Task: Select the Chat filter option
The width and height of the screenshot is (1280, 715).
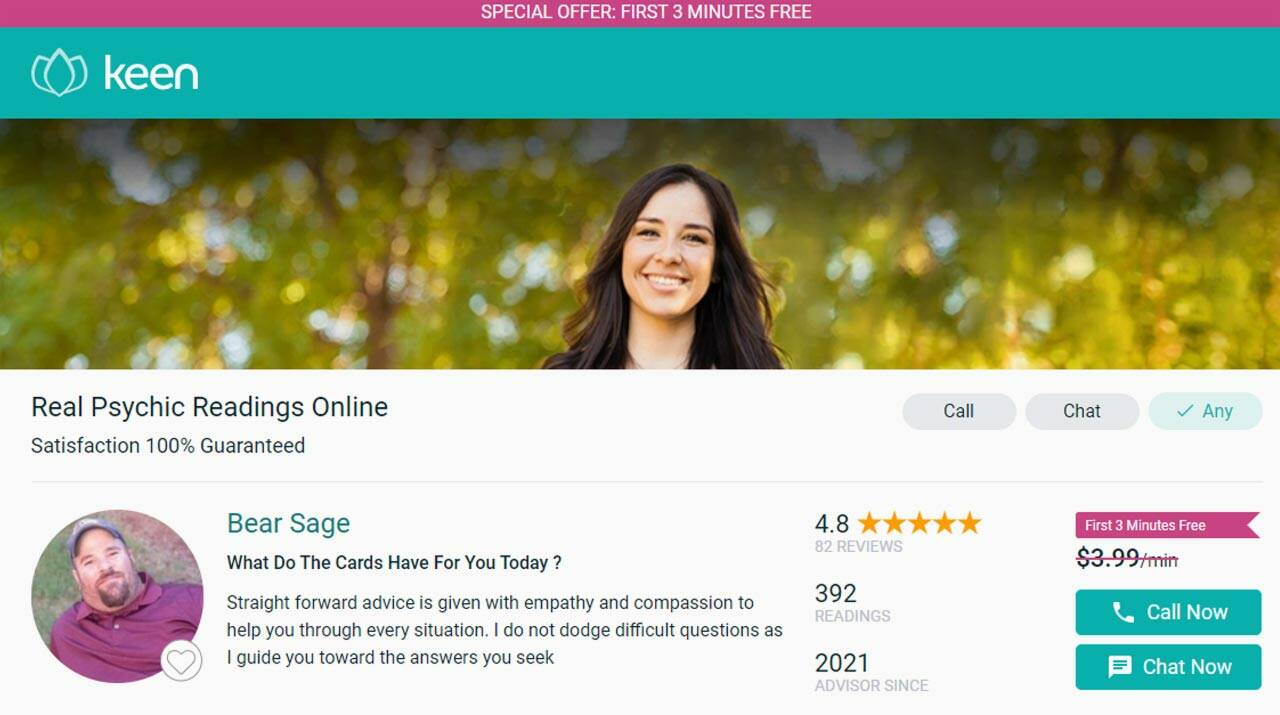Action: [x=1081, y=411]
